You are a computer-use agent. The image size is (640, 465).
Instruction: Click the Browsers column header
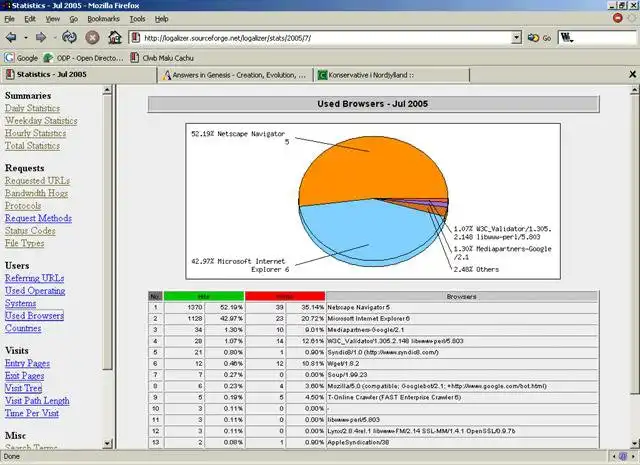pos(462,296)
